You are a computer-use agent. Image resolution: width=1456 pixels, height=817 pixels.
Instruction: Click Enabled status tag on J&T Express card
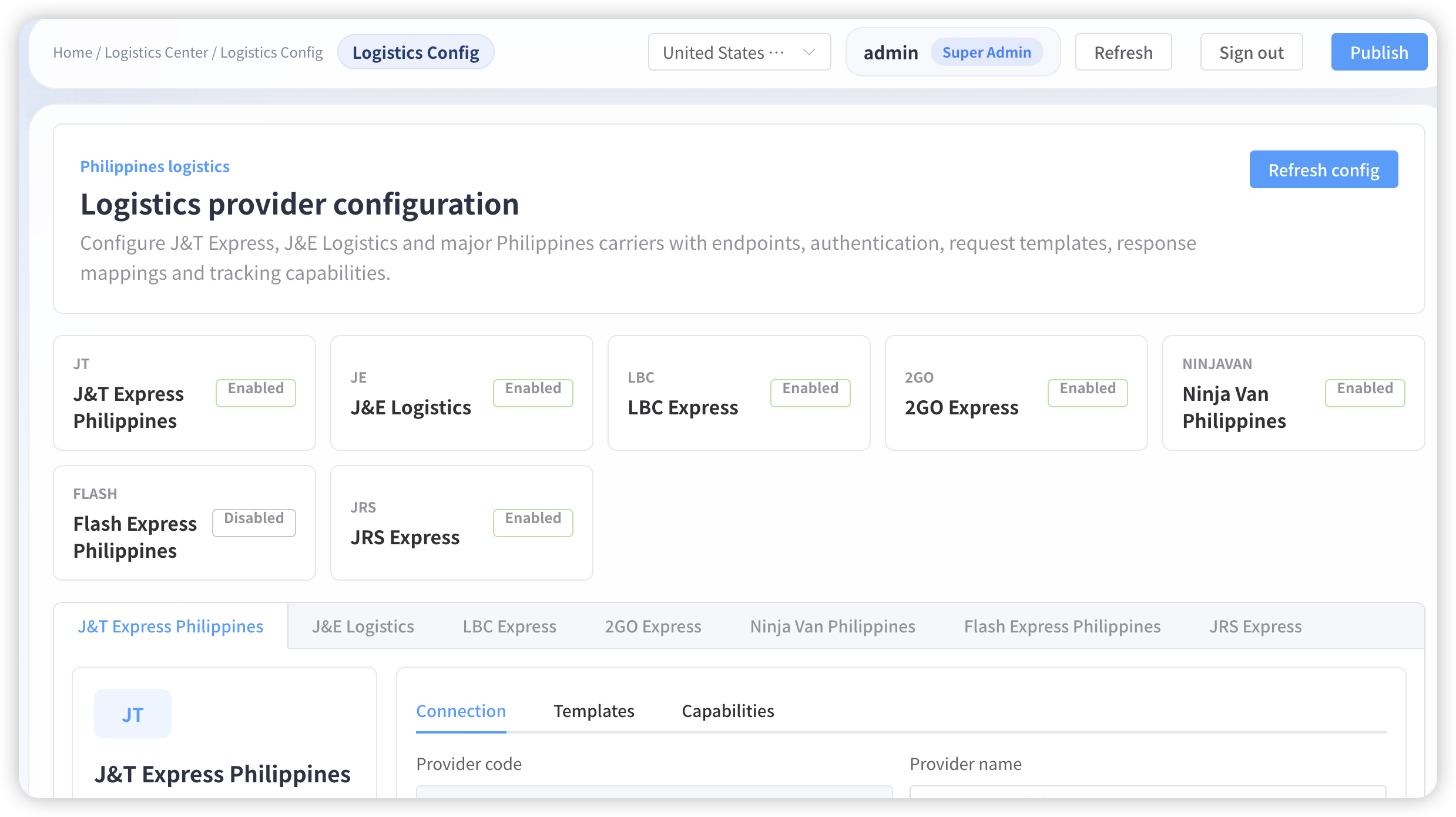(256, 393)
